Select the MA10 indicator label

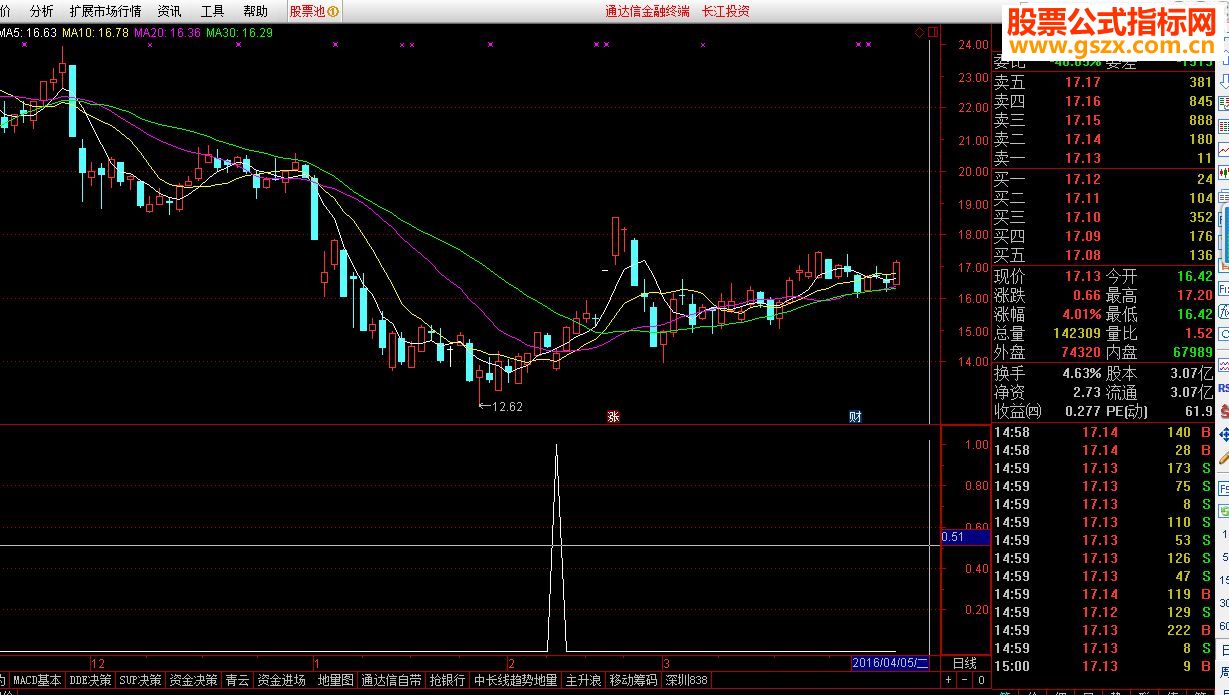(x=95, y=33)
